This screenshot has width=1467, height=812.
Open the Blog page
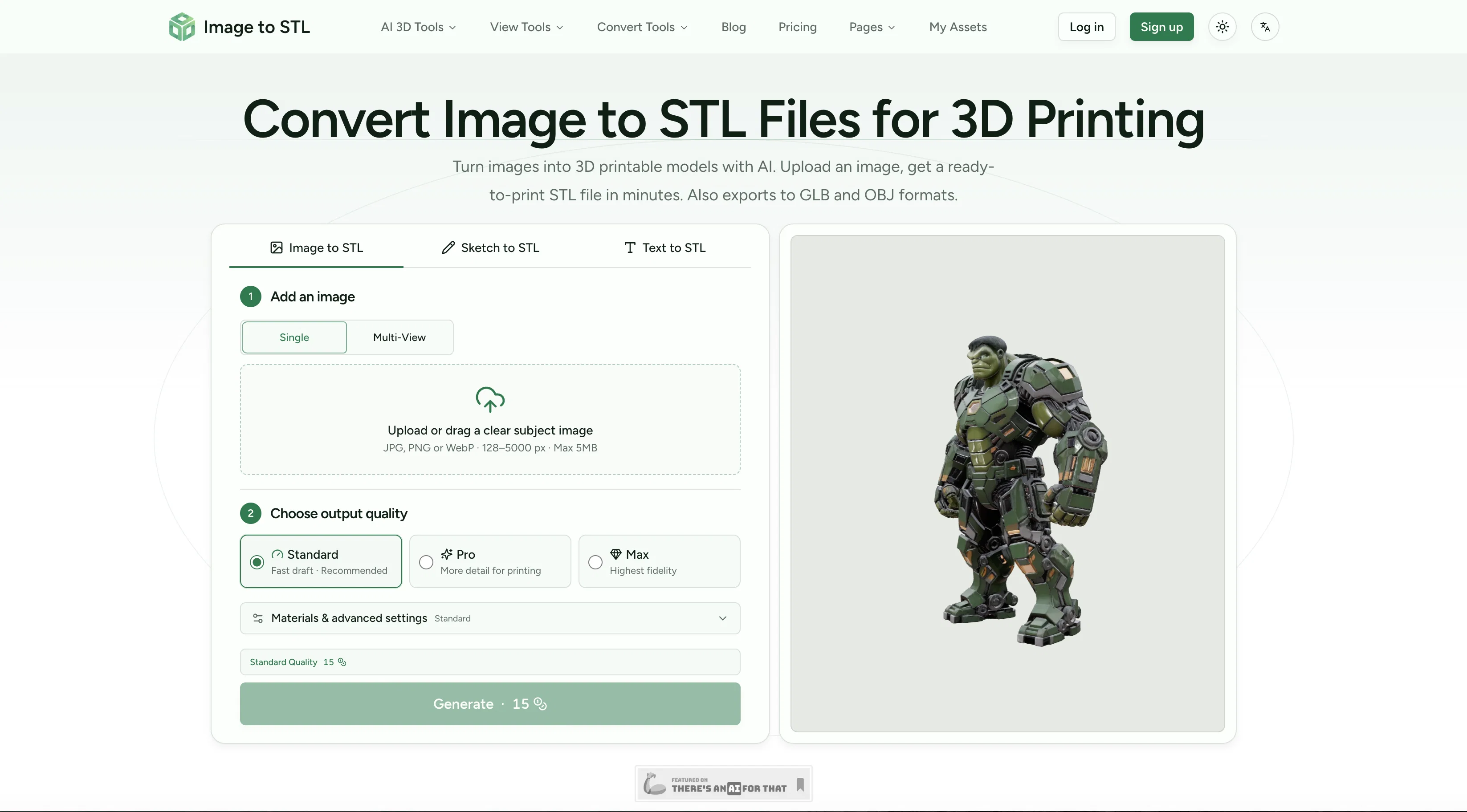[733, 27]
